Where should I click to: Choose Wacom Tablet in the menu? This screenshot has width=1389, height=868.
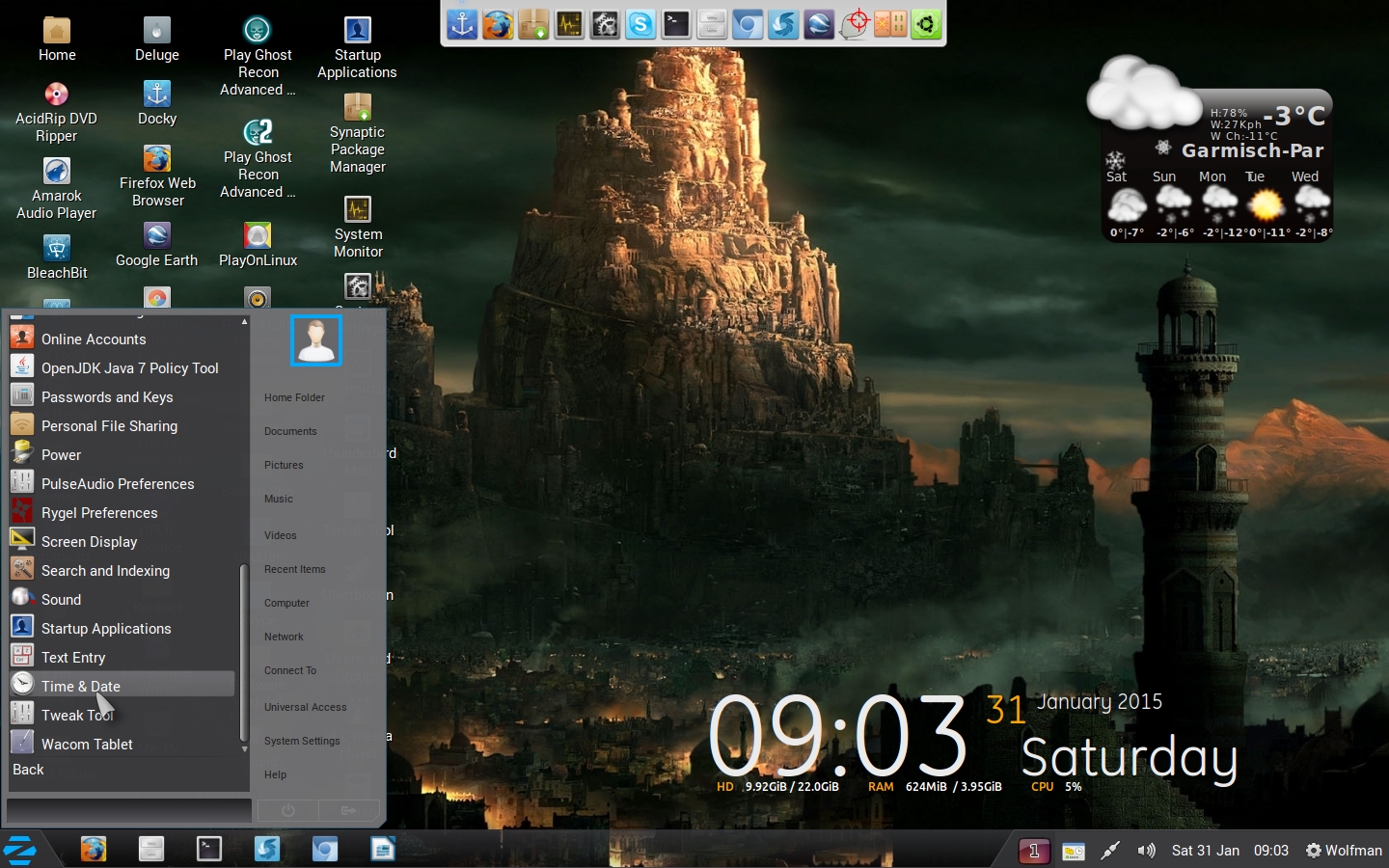(122, 745)
